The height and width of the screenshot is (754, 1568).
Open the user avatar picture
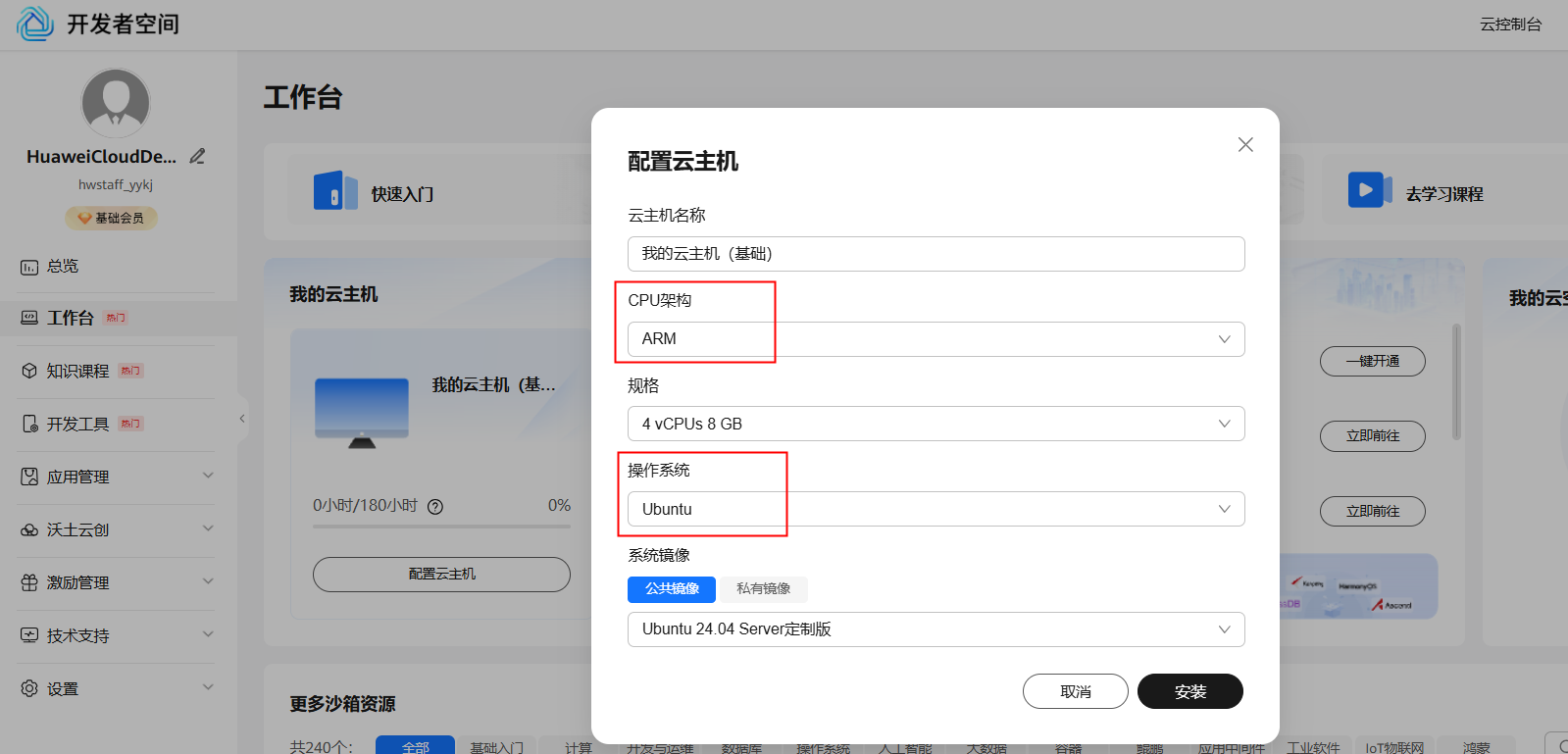pyautogui.click(x=116, y=103)
